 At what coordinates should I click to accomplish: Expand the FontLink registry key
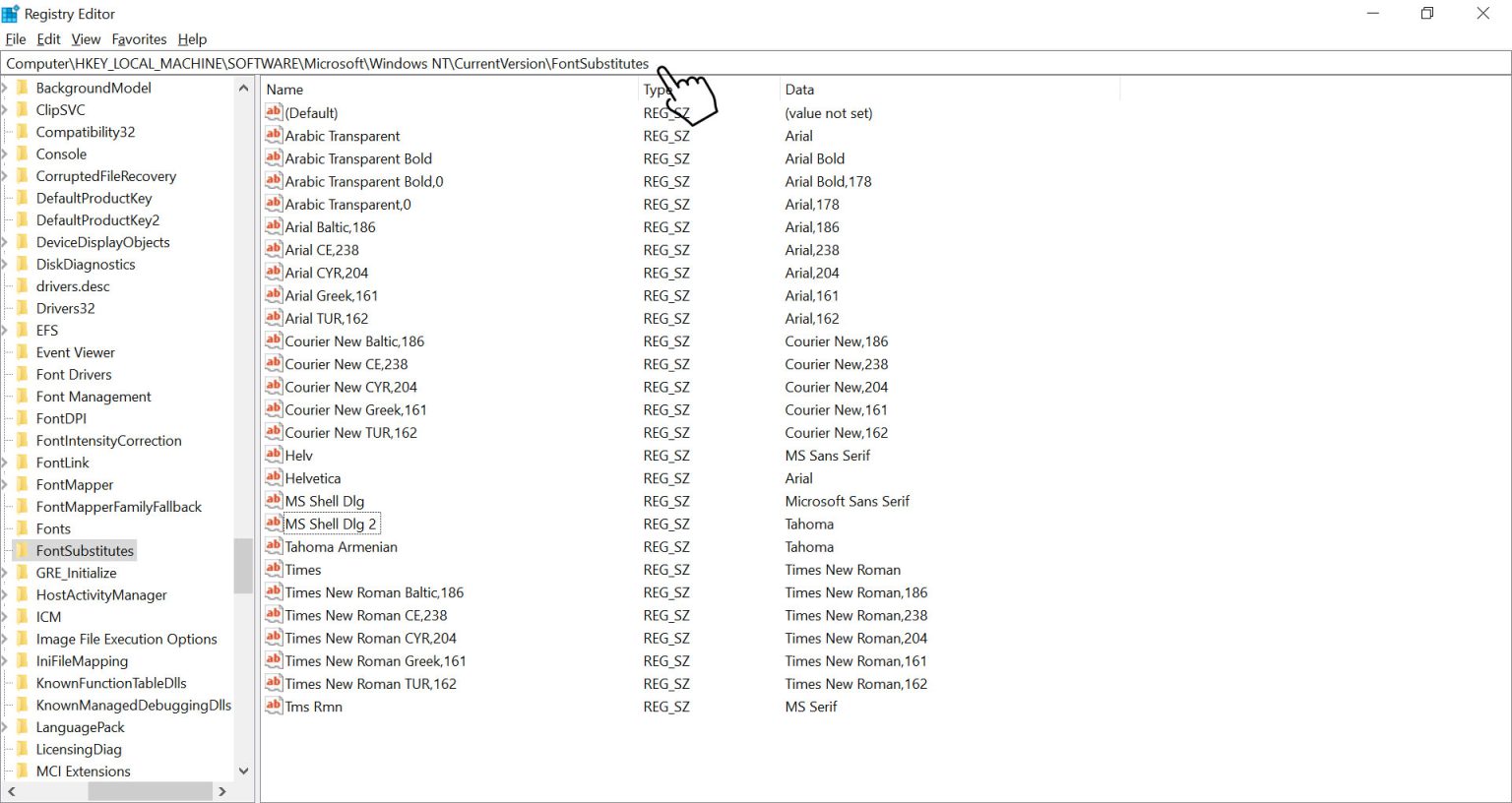click(x=5, y=463)
